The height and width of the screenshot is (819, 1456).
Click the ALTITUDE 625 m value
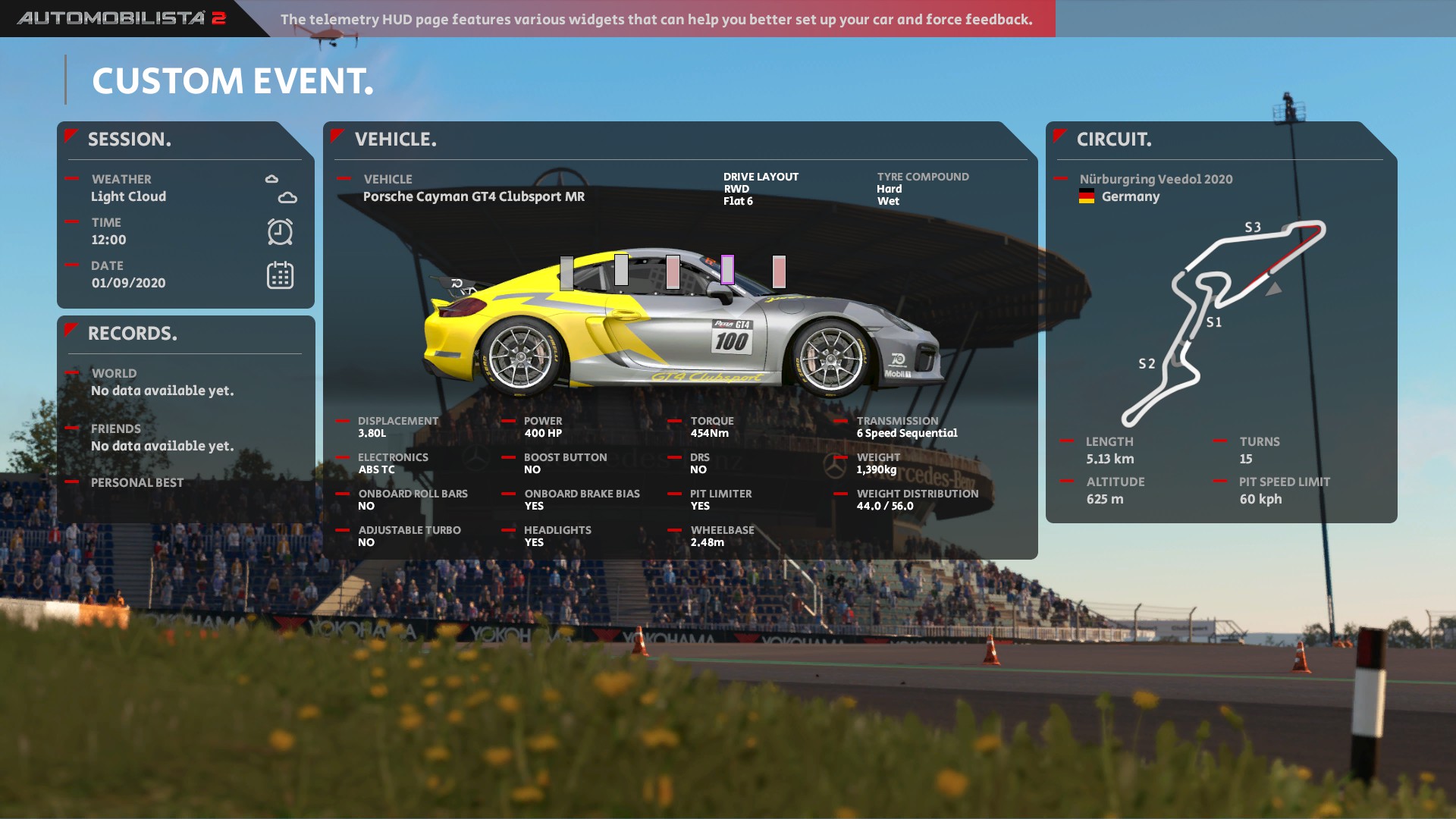click(1104, 499)
